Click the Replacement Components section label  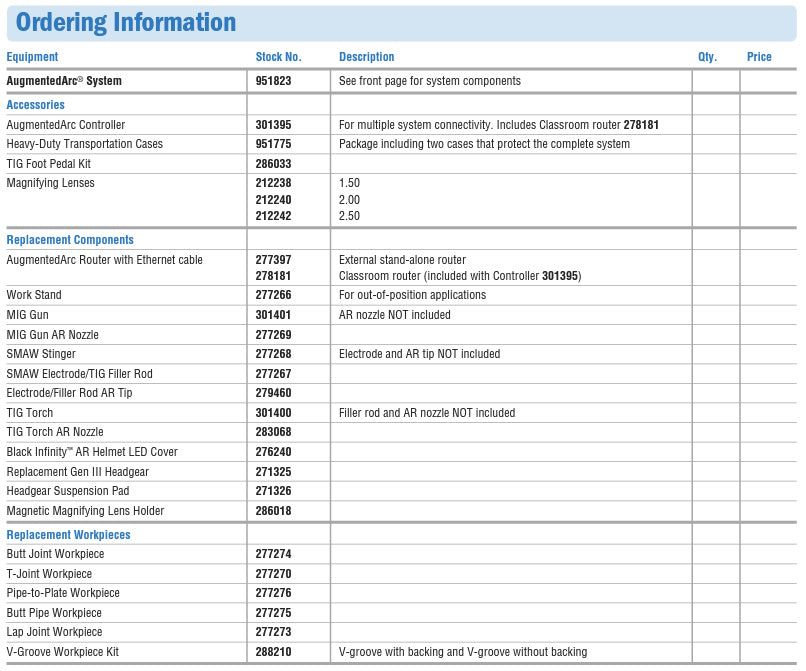(x=70, y=240)
